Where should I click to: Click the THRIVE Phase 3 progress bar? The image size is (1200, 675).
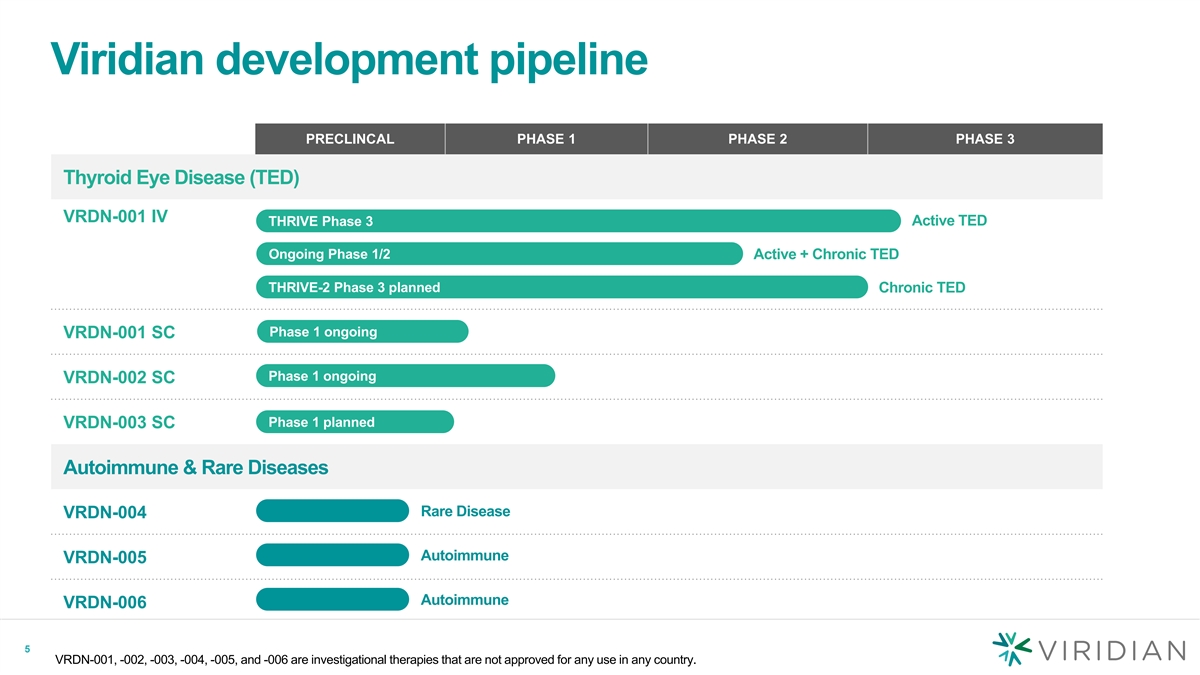[x=578, y=221]
